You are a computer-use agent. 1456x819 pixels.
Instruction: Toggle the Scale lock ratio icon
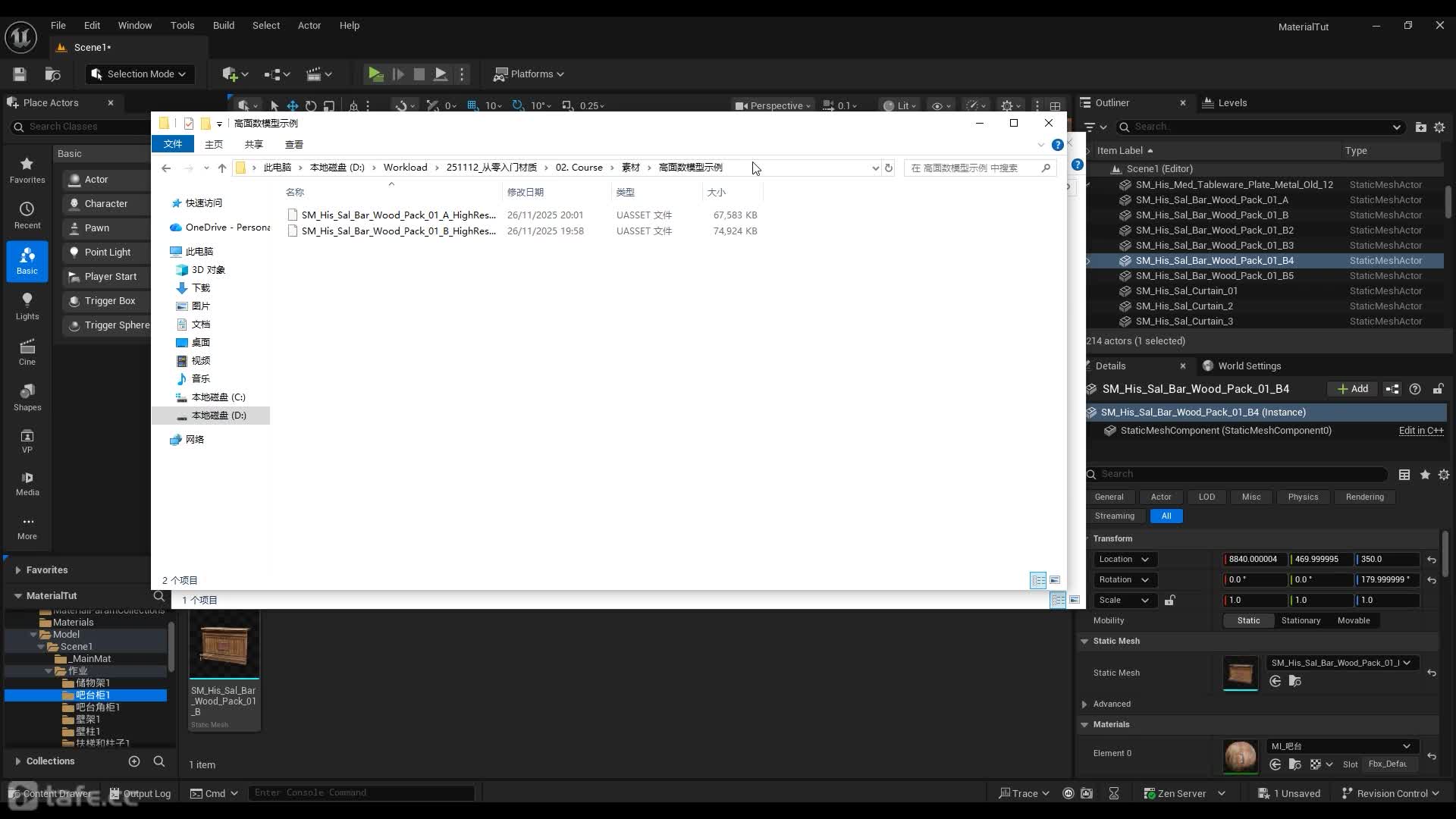[1169, 600]
